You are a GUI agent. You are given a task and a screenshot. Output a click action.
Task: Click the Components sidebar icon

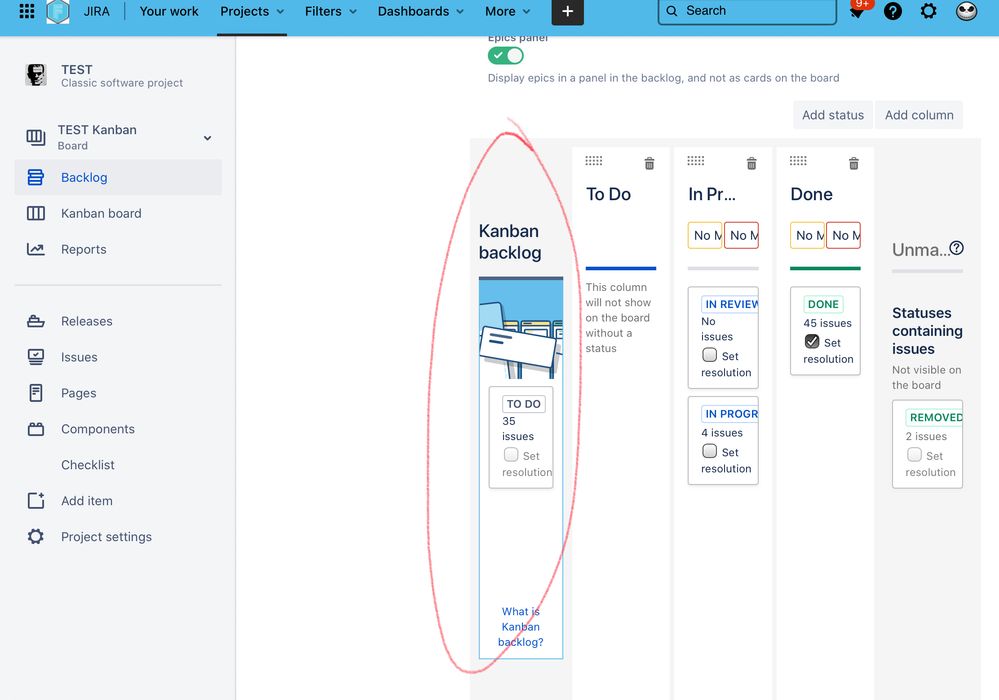[x=36, y=429]
